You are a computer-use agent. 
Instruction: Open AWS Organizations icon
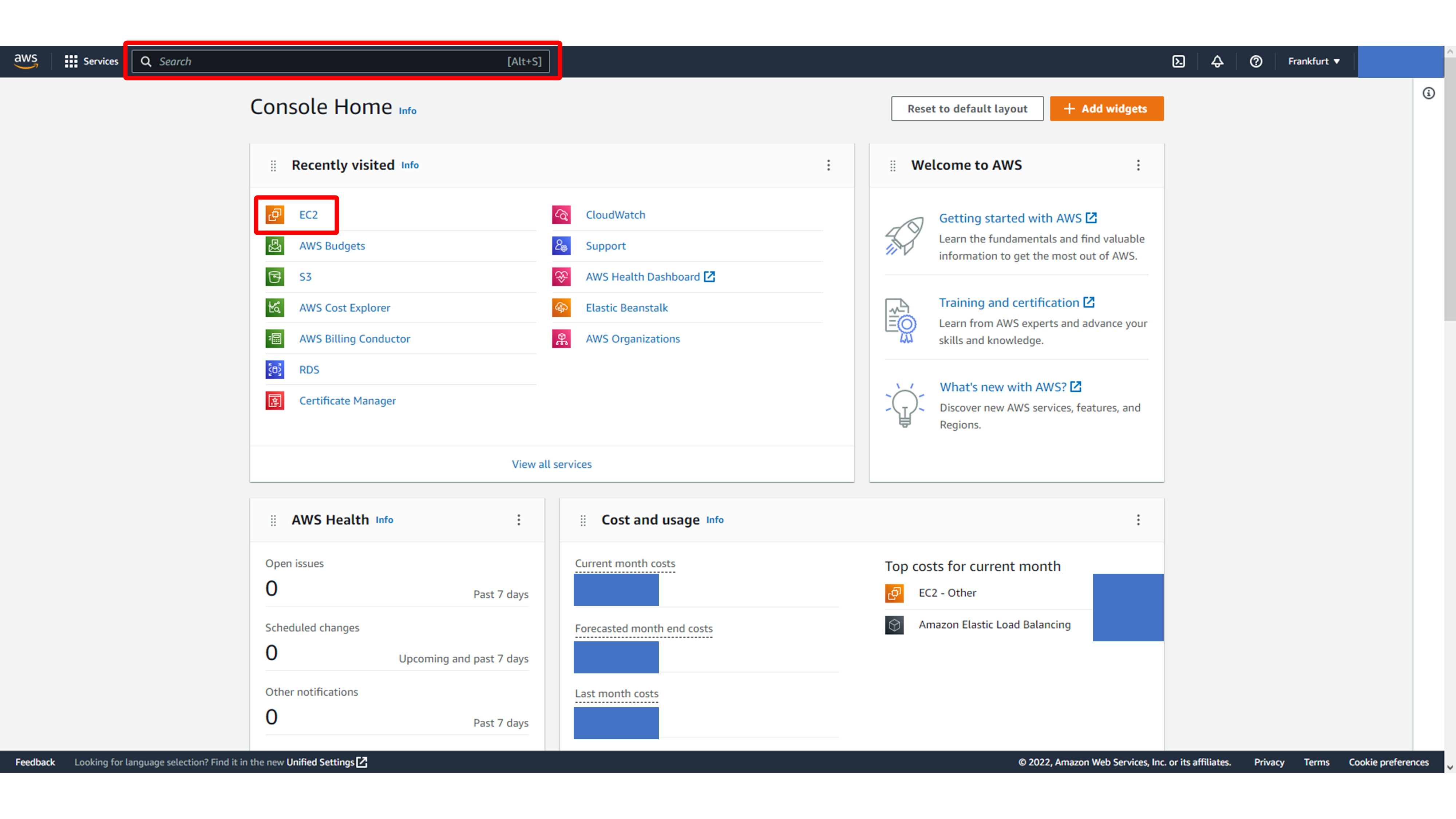click(x=561, y=339)
